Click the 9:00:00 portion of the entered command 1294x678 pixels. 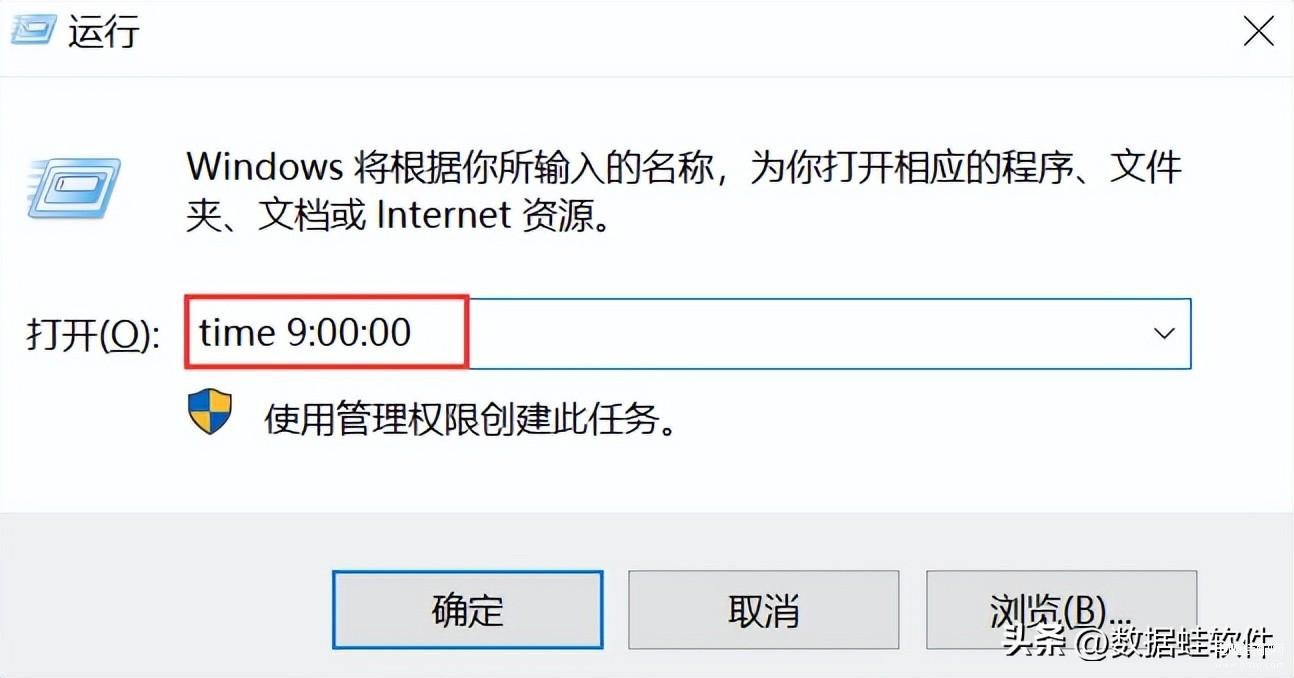click(349, 332)
